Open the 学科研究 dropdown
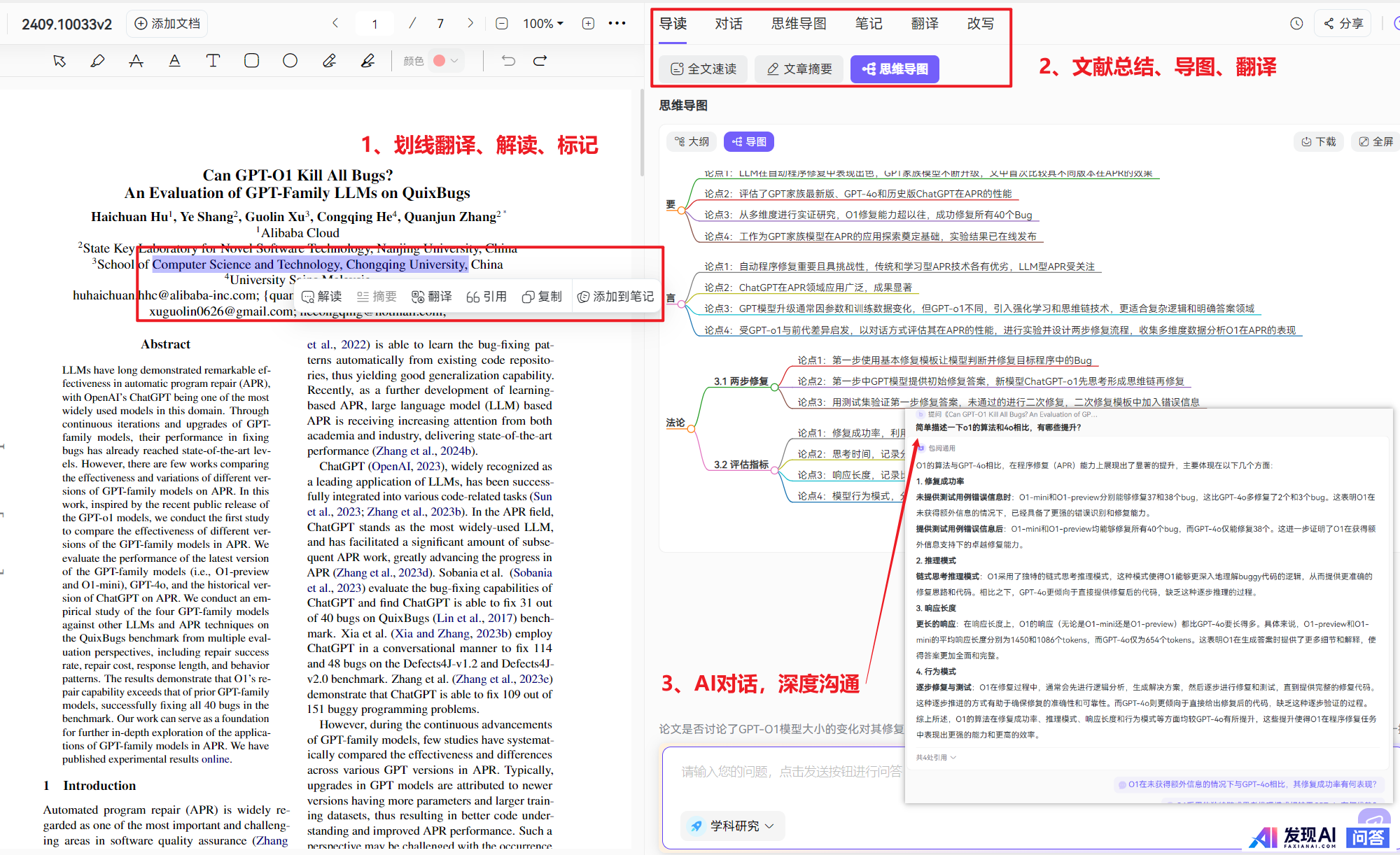The width and height of the screenshot is (1400, 855). pyautogui.click(x=733, y=826)
